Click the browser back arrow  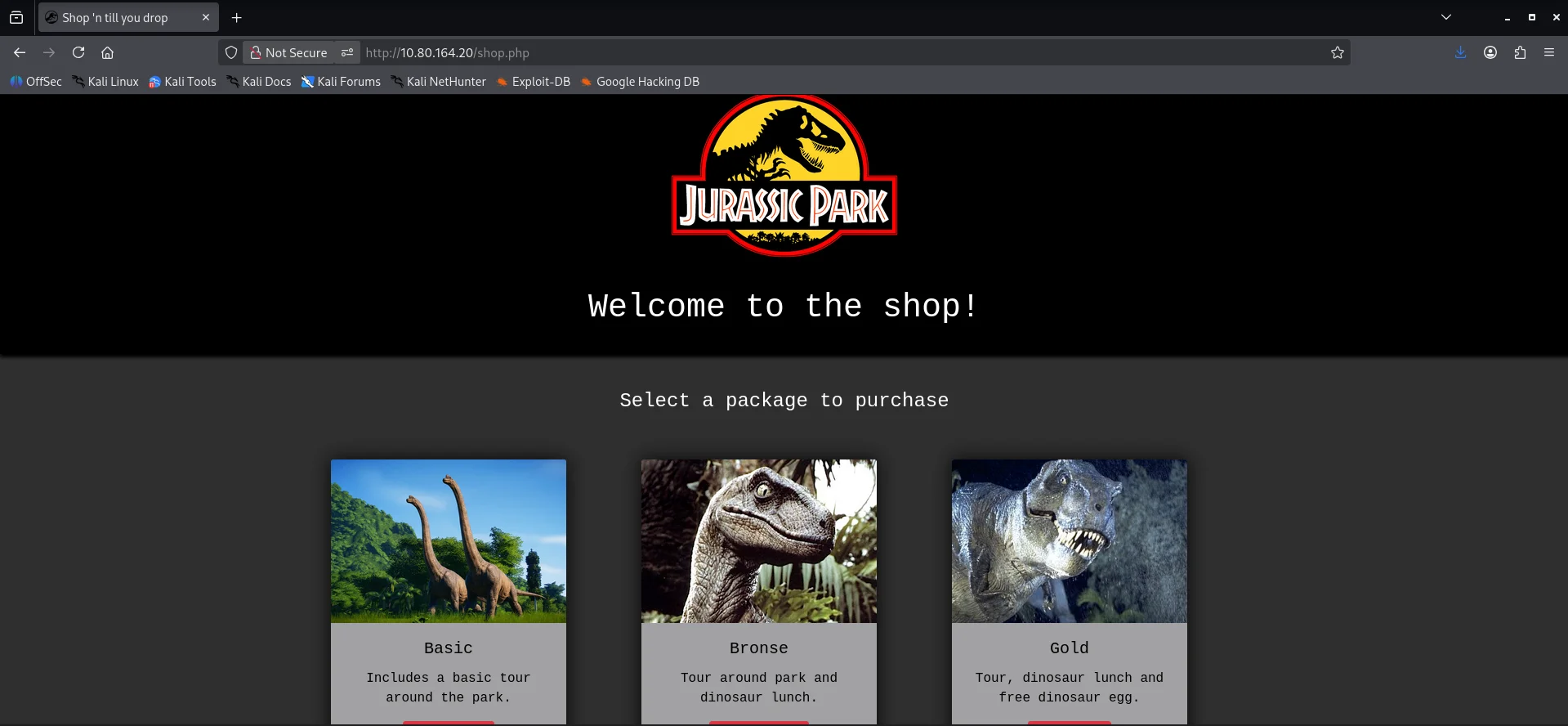[x=20, y=52]
